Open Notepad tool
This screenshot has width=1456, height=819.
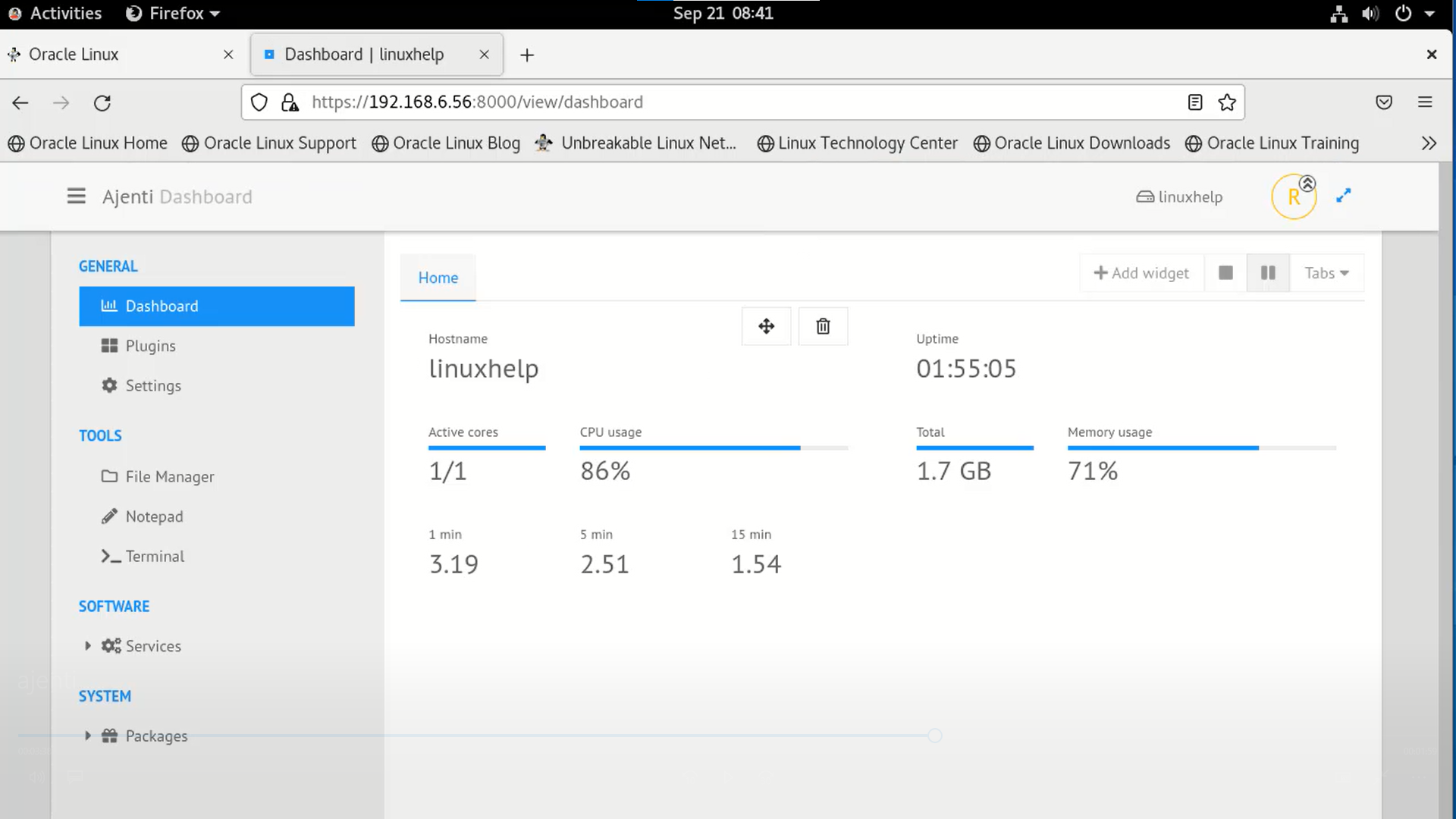tap(217, 516)
